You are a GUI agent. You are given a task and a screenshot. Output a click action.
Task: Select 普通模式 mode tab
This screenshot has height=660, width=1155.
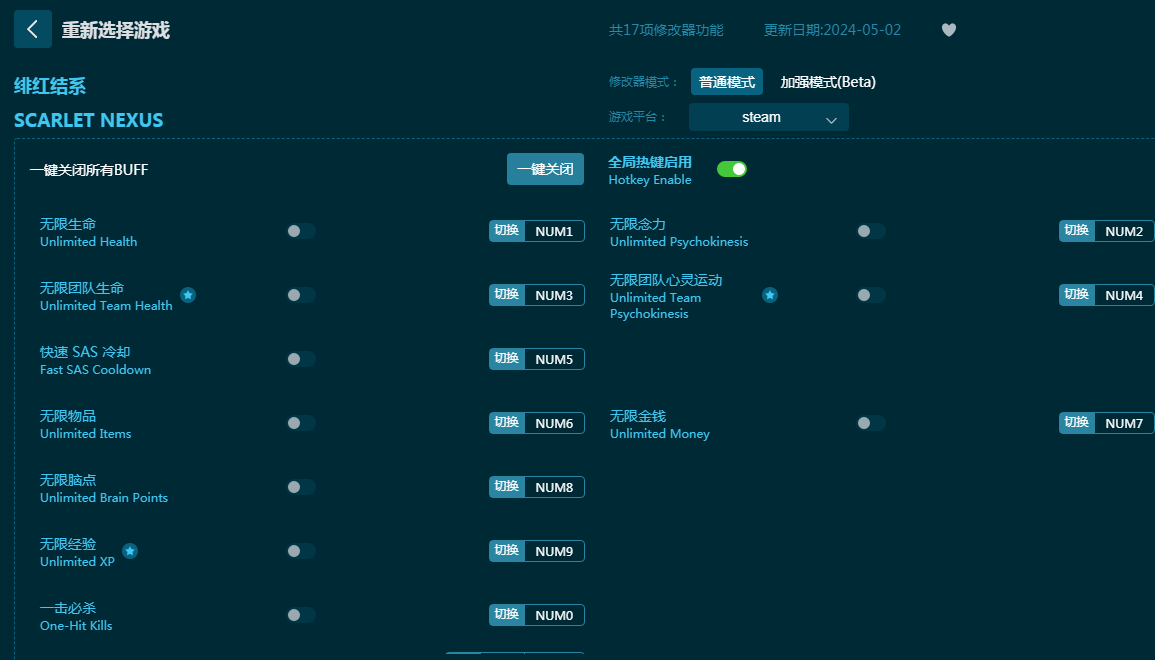pos(726,82)
